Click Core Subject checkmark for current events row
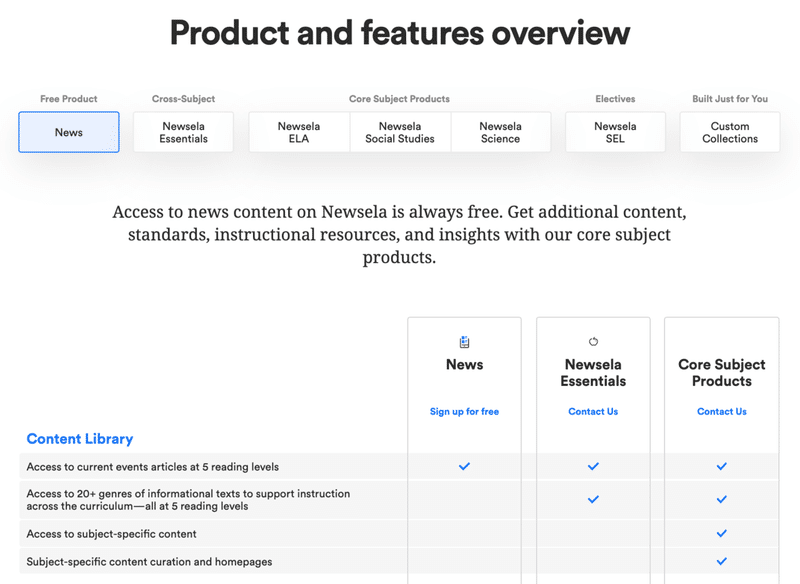This screenshot has width=800, height=584. click(x=721, y=466)
